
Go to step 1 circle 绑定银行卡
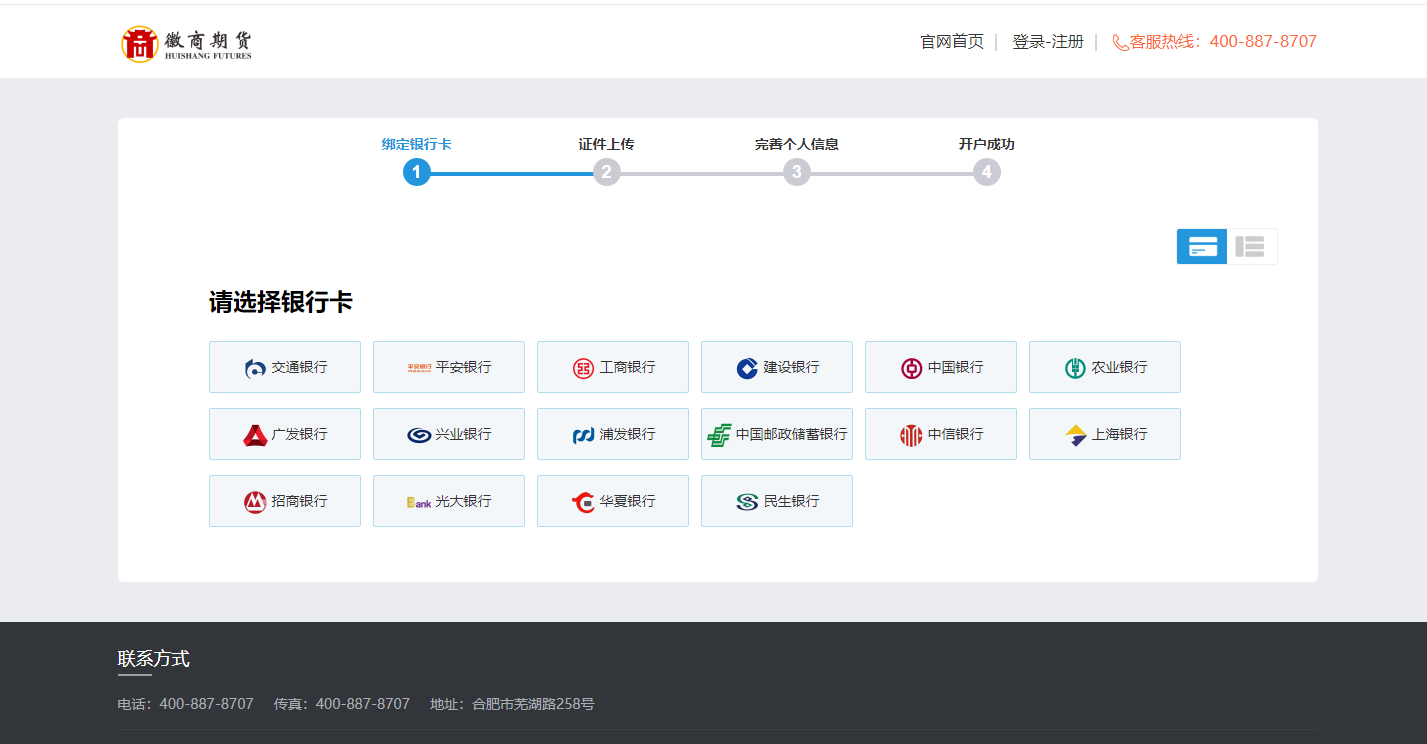coord(417,172)
